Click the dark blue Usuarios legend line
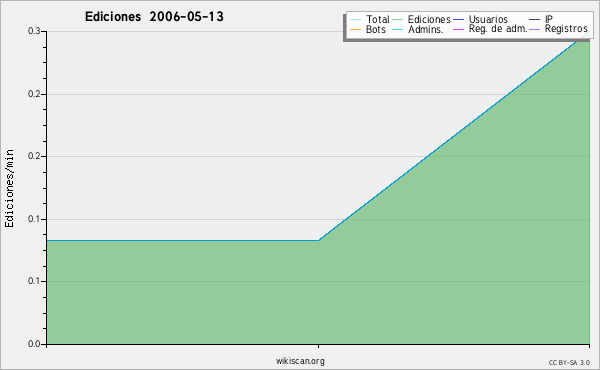This screenshot has height=370, width=600. click(458, 19)
